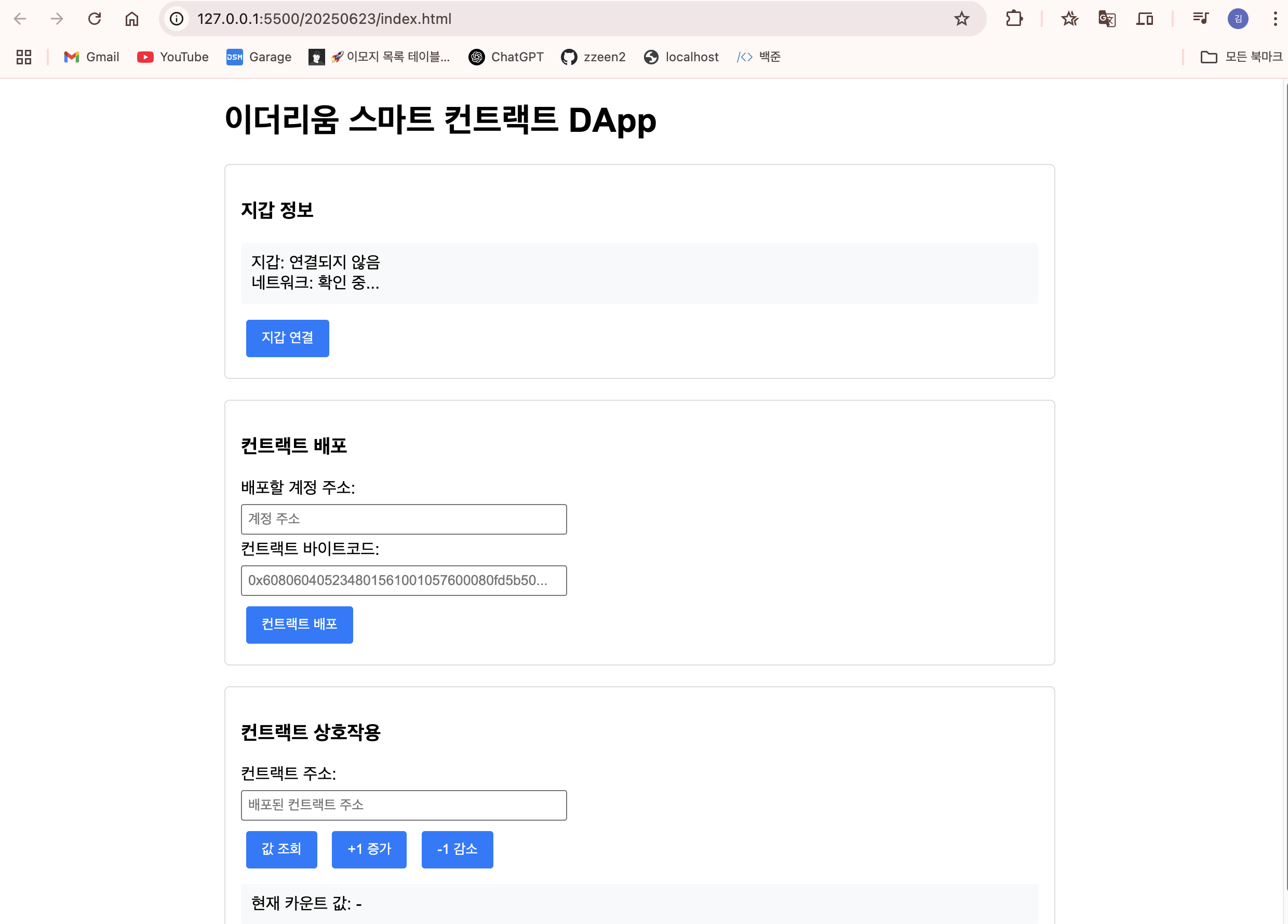Screen dimensions: 1288x924
Task: Open the ChatGPT bookmark
Action: click(505, 57)
